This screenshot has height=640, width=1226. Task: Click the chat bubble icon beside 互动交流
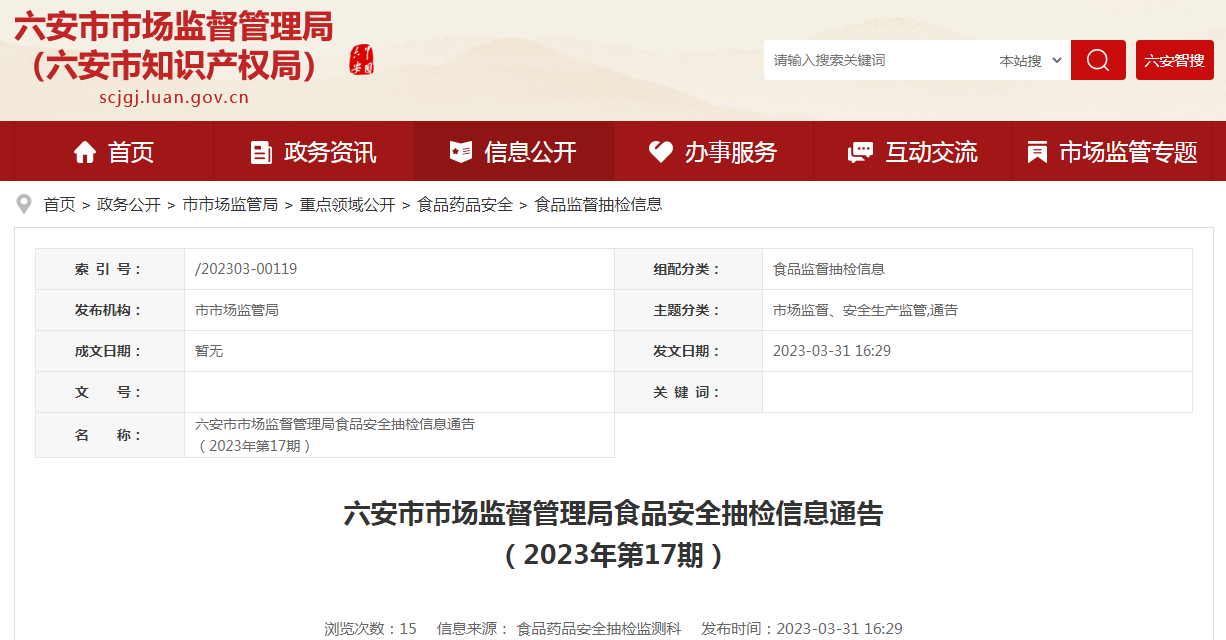[x=860, y=152]
